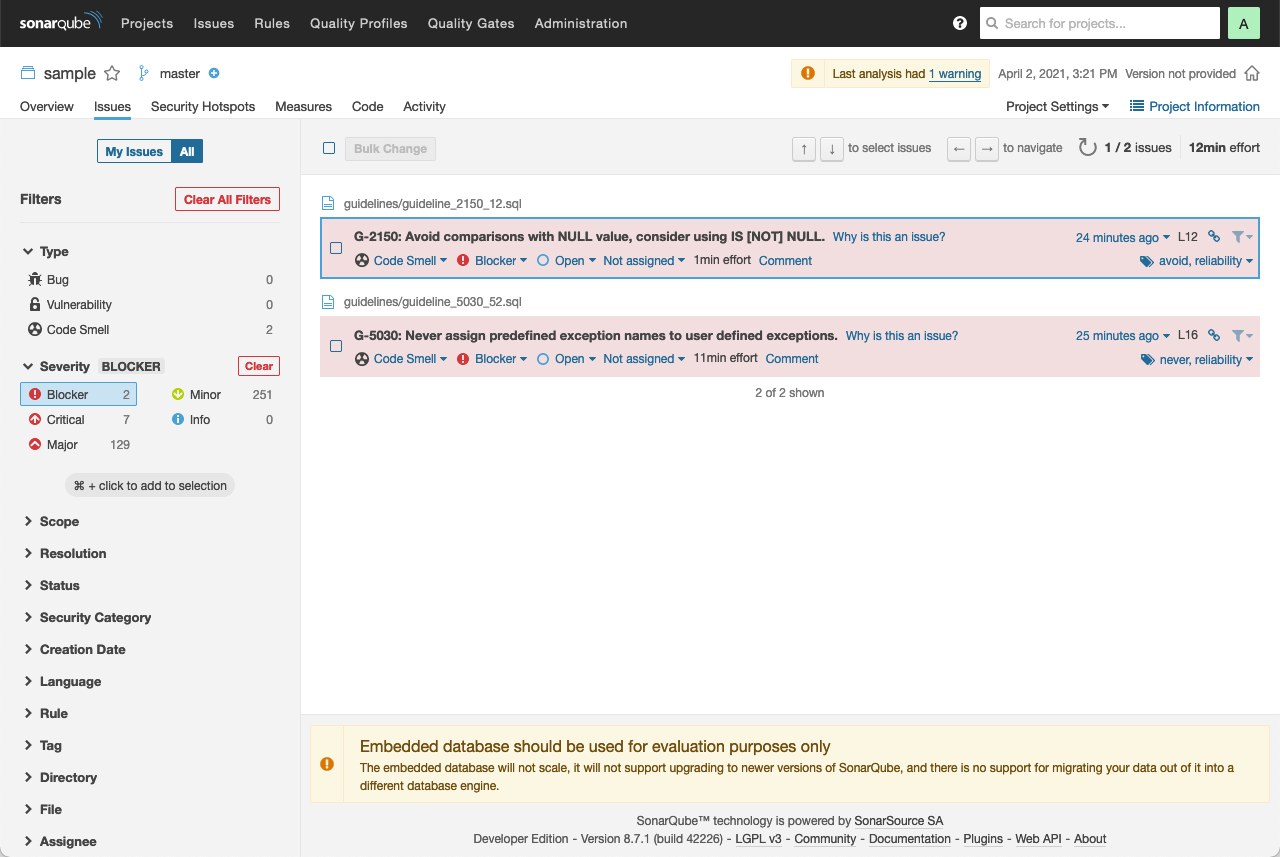
Task: Clear the Severity filter
Action: click(x=259, y=366)
